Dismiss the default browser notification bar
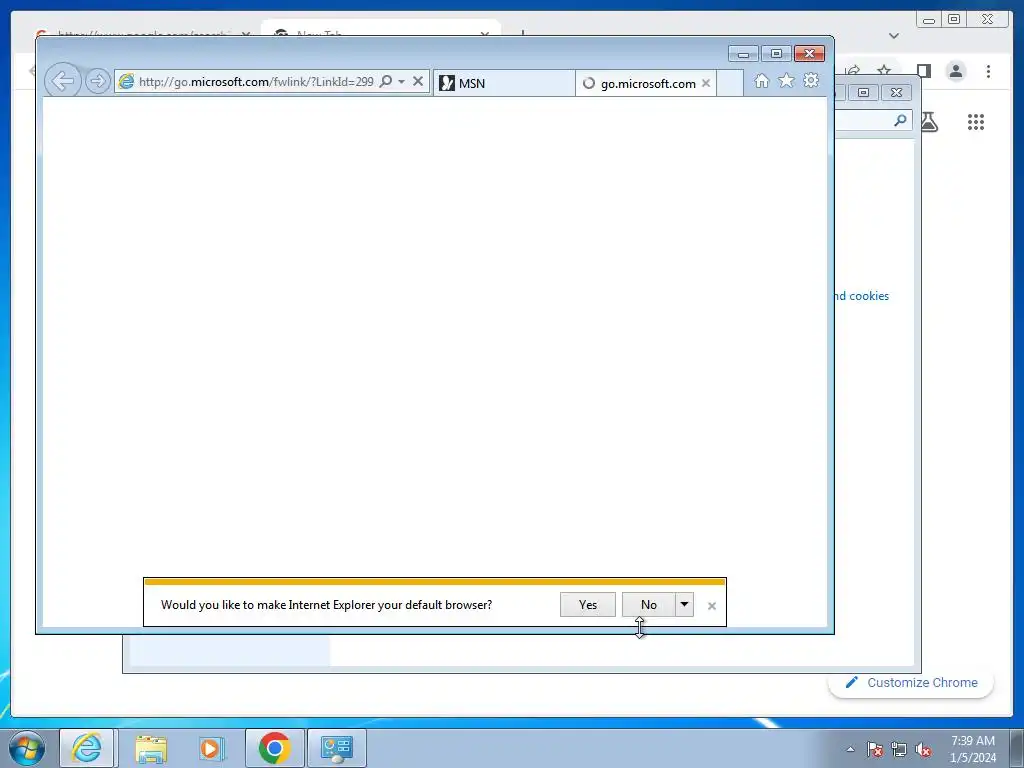This screenshot has width=1024, height=768. (712, 606)
